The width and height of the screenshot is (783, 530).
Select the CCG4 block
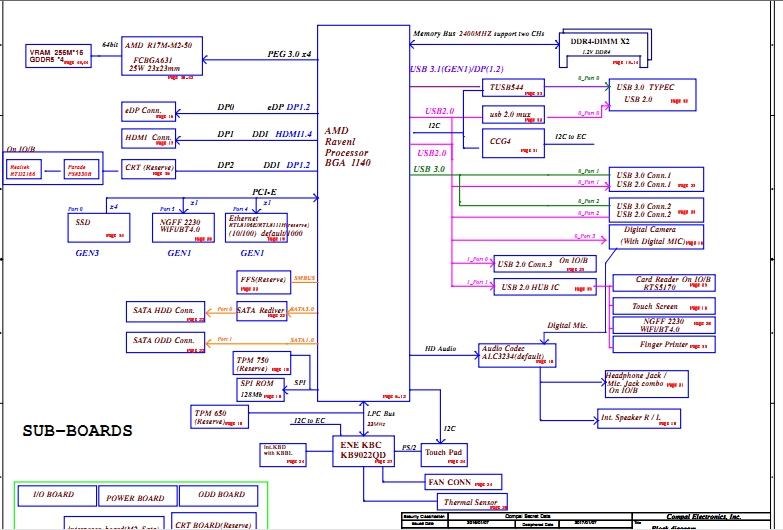click(513, 143)
